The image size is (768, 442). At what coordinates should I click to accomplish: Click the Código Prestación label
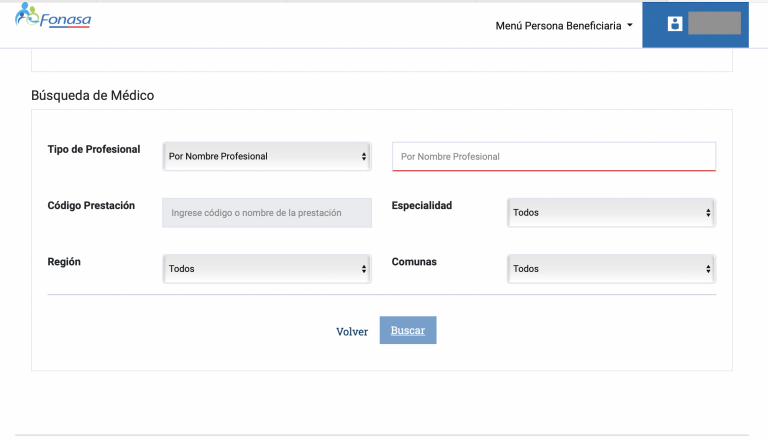[91, 205]
